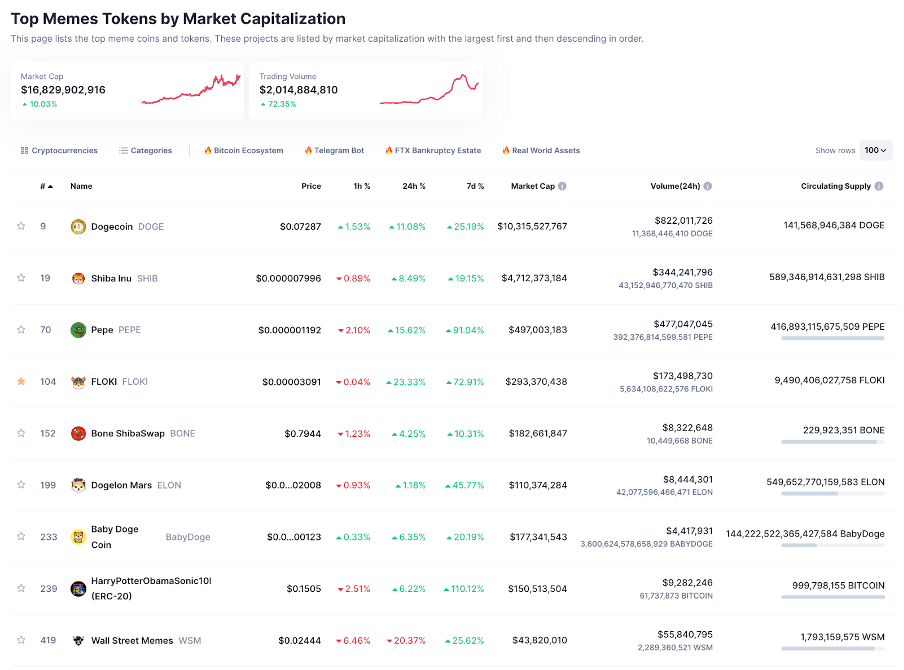Click Circulating Supply info icon
Viewport: 904px width, 670px height.
click(879, 186)
